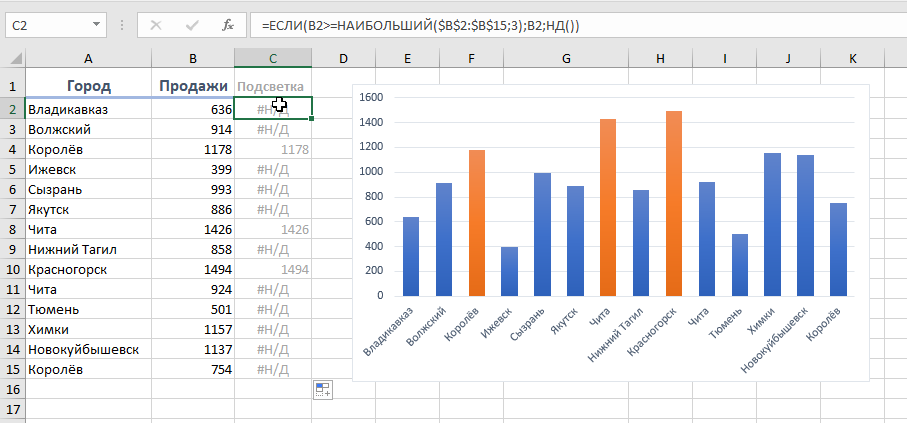Image resolution: width=907 pixels, height=423 pixels.
Task: Select the #Н/Д cell in Волжский row
Action: pos(273,130)
